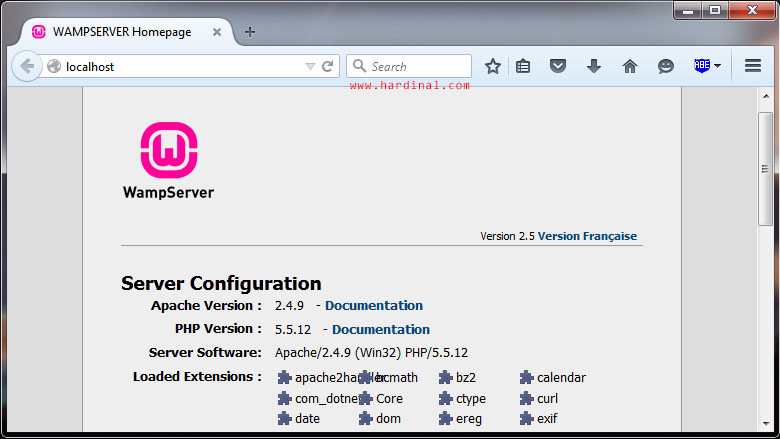
Task: Click the ABE spell checker icon
Action: click(x=702, y=65)
